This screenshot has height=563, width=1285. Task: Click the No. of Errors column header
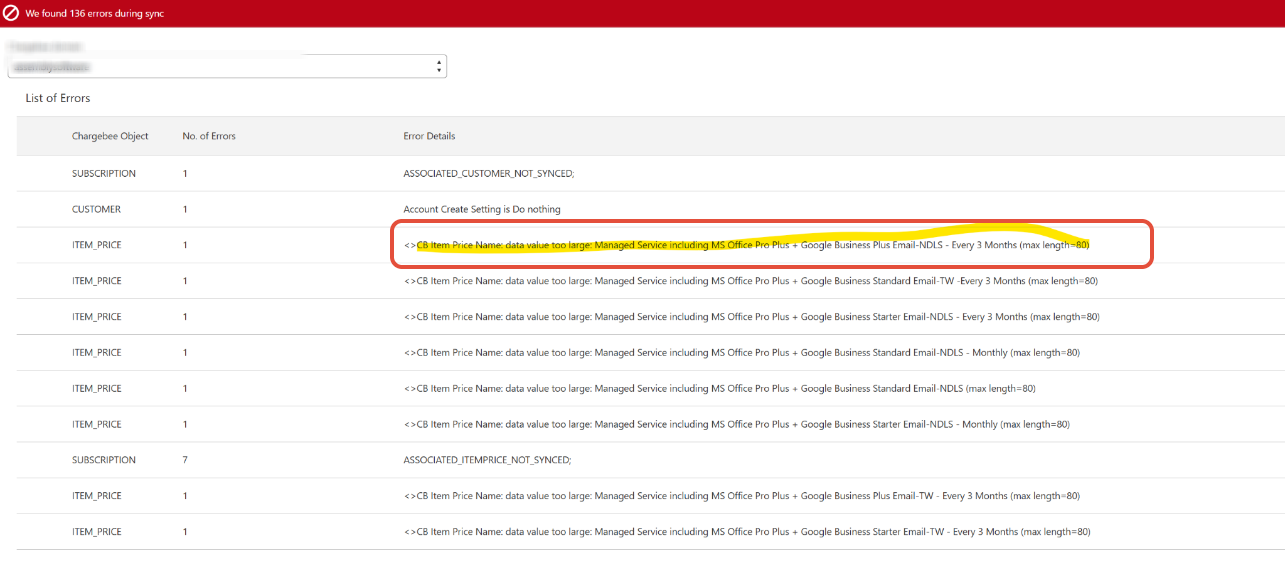click(209, 136)
